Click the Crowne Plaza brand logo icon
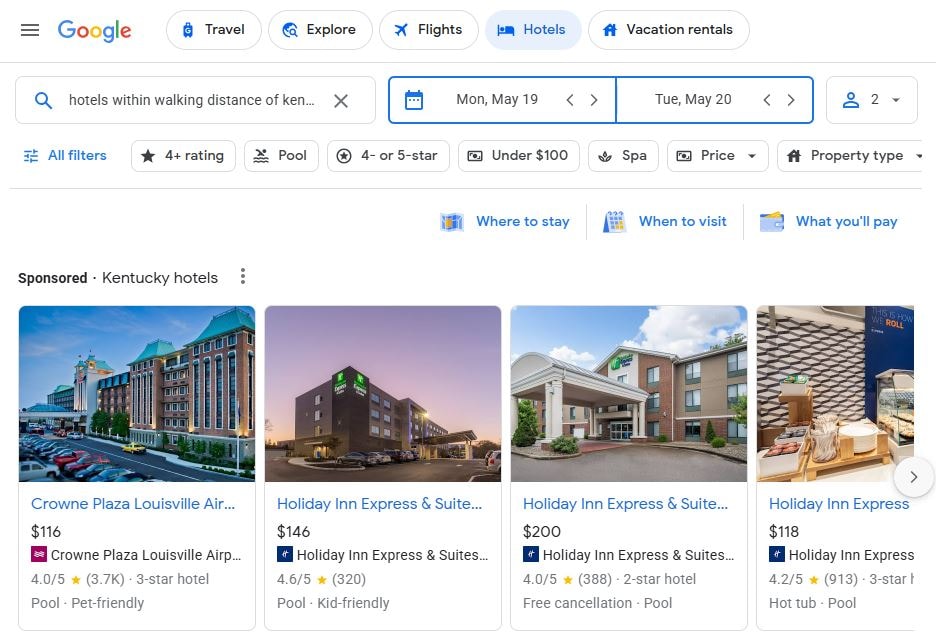The width and height of the screenshot is (936, 644). click(x=39, y=554)
